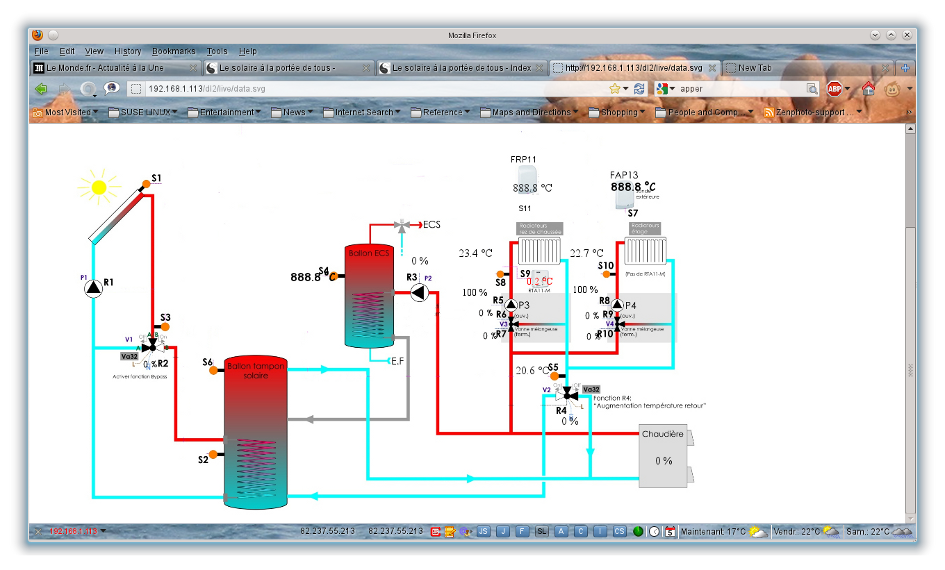
Task: Select the sun icon above the solar panel
Action: coord(98,187)
